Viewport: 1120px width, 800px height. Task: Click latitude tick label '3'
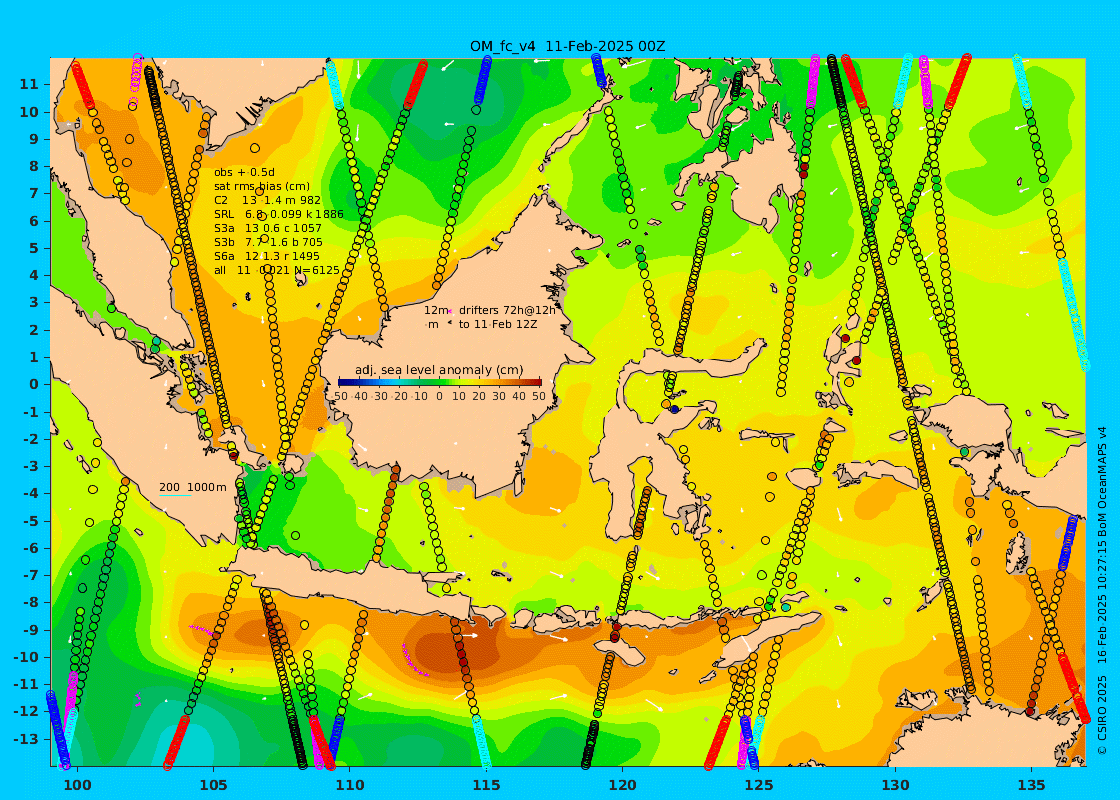[33, 302]
